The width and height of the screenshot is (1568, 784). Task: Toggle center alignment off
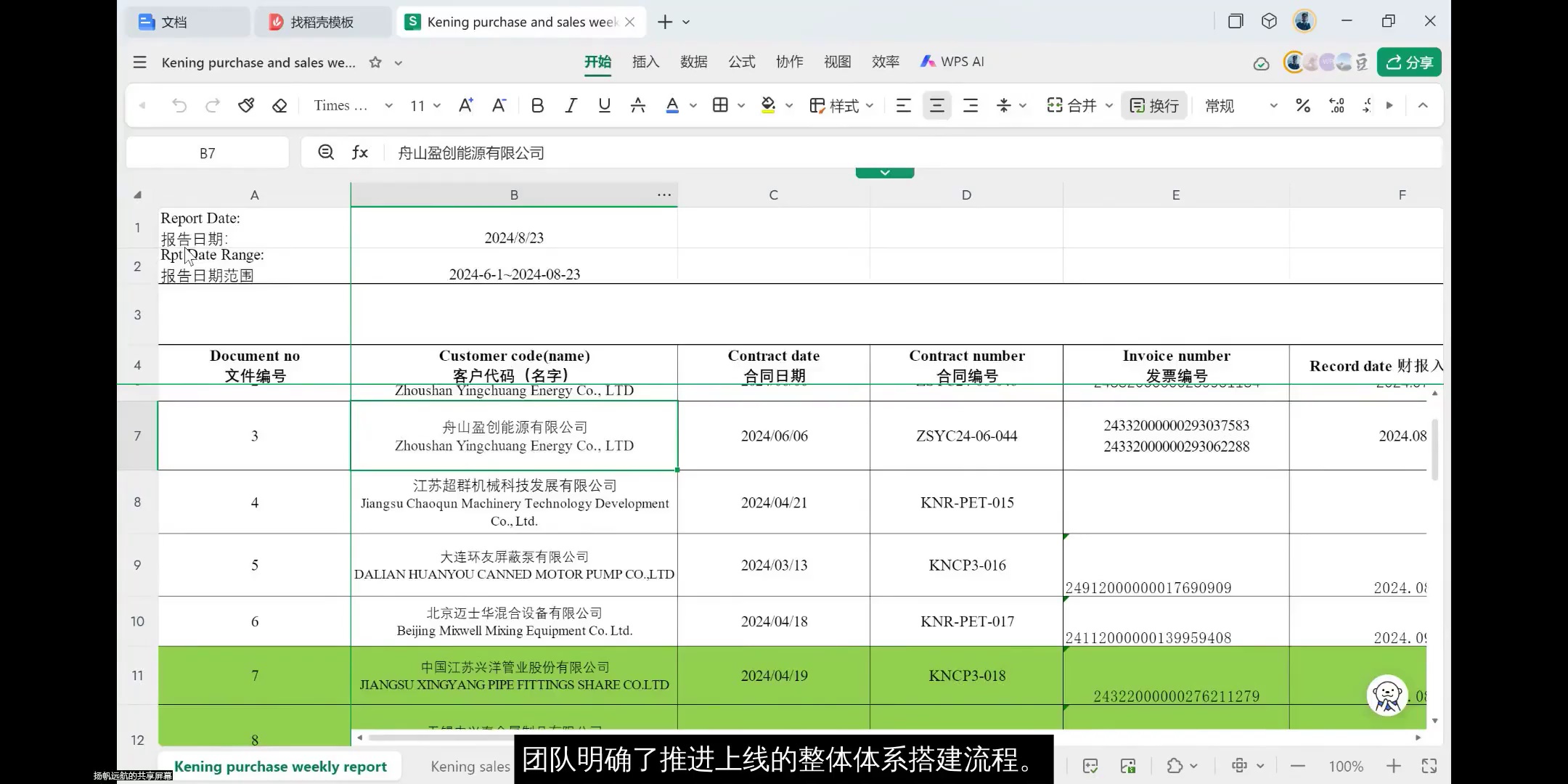tap(936, 105)
